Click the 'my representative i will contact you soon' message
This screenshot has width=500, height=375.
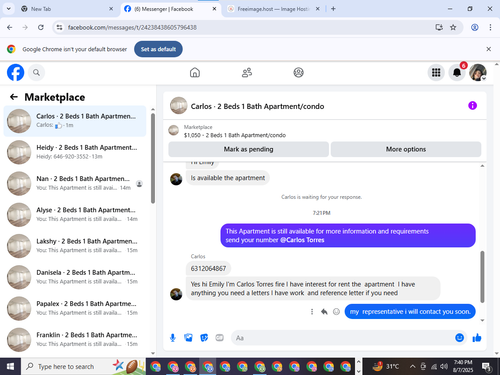tap(410, 312)
